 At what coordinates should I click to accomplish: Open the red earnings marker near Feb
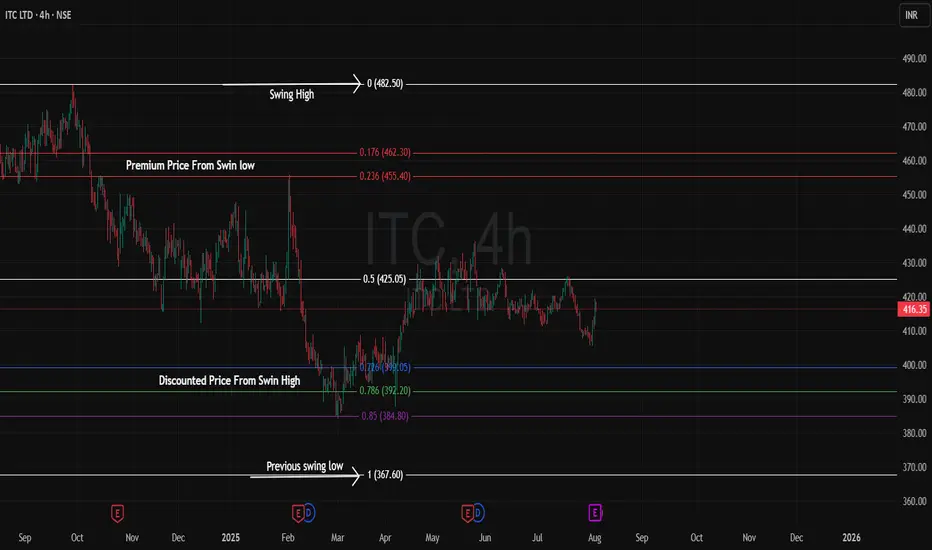pyautogui.click(x=298, y=513)
